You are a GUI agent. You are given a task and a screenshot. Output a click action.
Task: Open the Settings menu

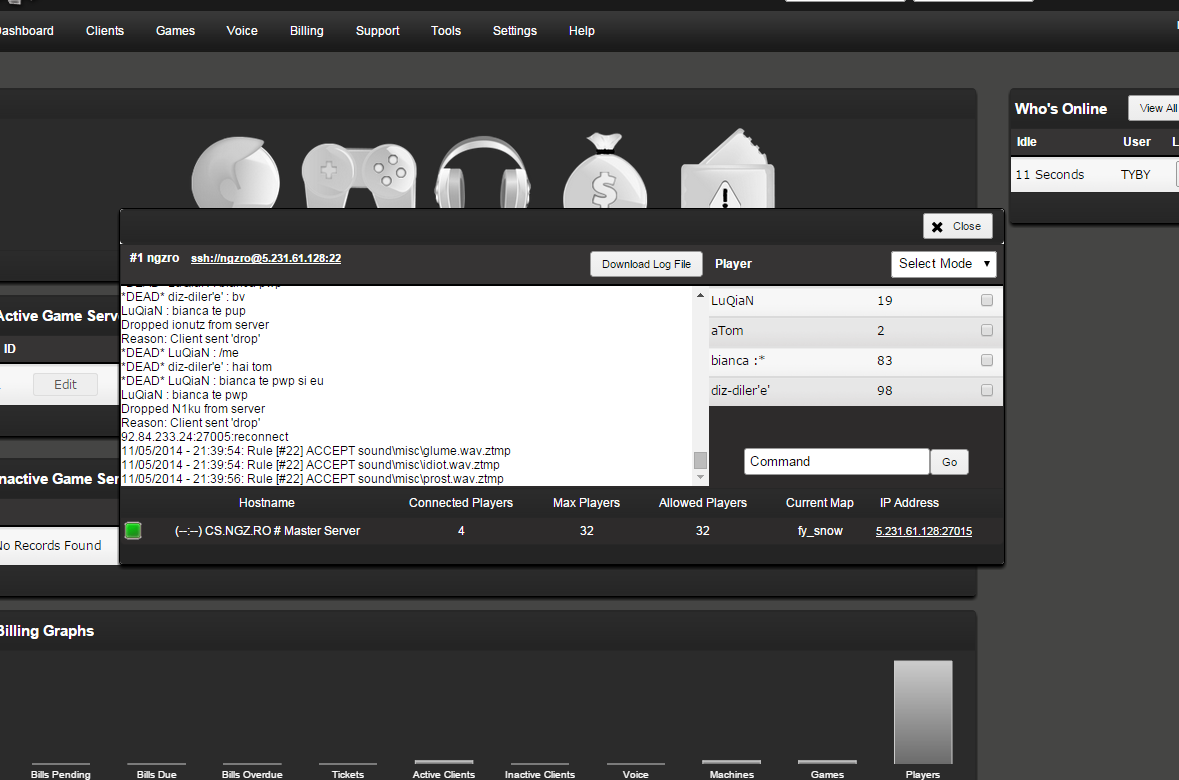pyautogui.click(x=515, y=31)
